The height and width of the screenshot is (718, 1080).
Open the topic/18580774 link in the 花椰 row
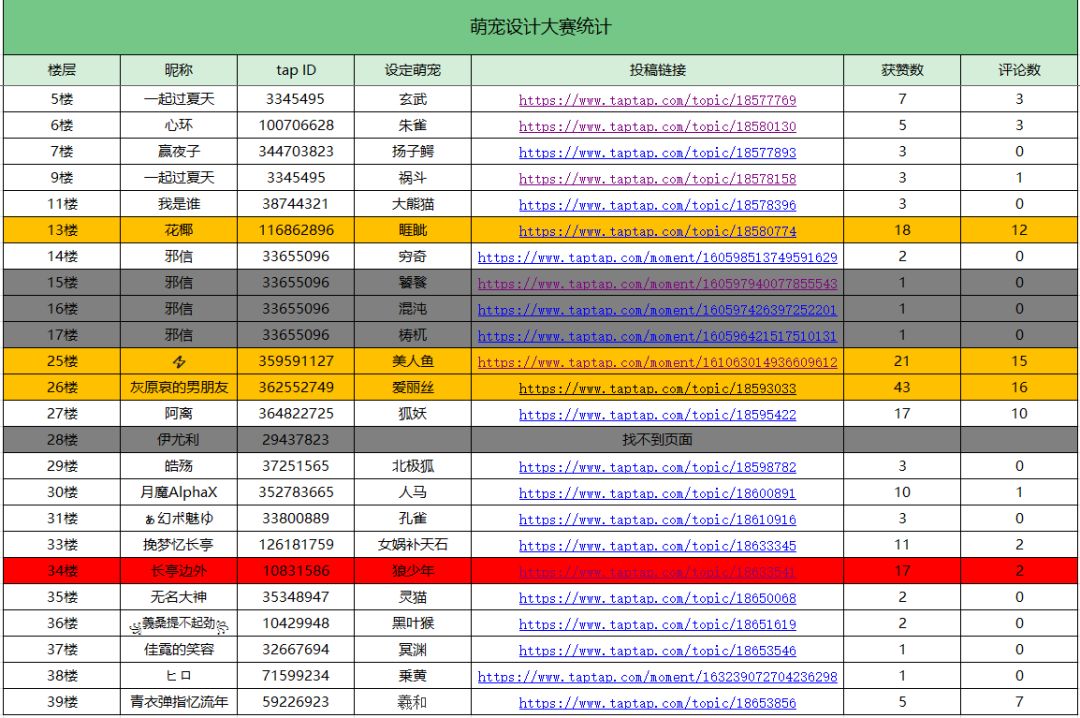point(657,231)
